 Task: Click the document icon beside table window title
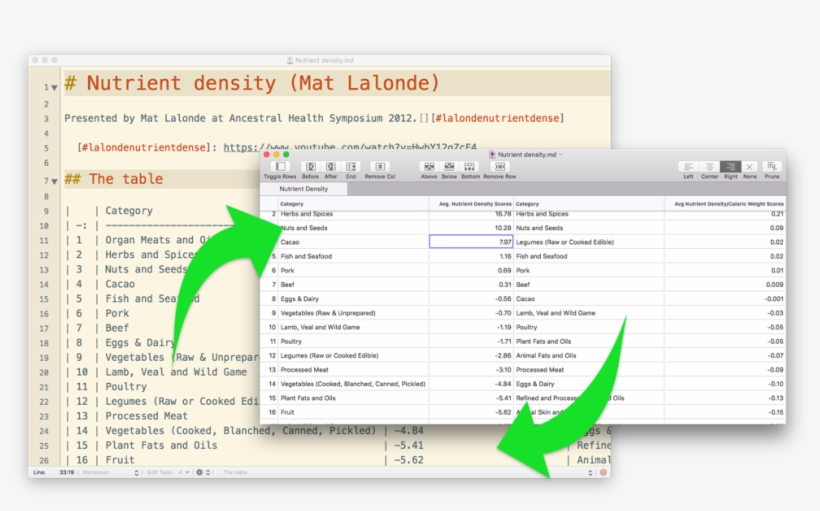[492, 154]
